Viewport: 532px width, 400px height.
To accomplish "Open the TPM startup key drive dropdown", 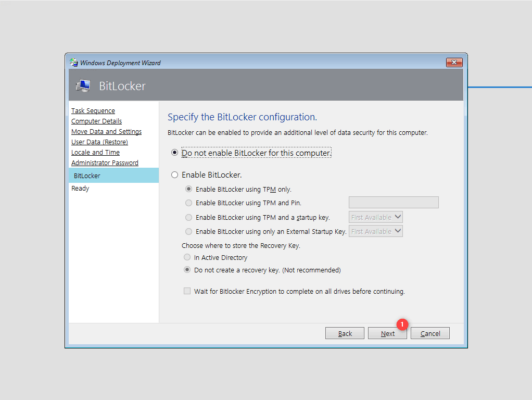I will coord(376,217).
